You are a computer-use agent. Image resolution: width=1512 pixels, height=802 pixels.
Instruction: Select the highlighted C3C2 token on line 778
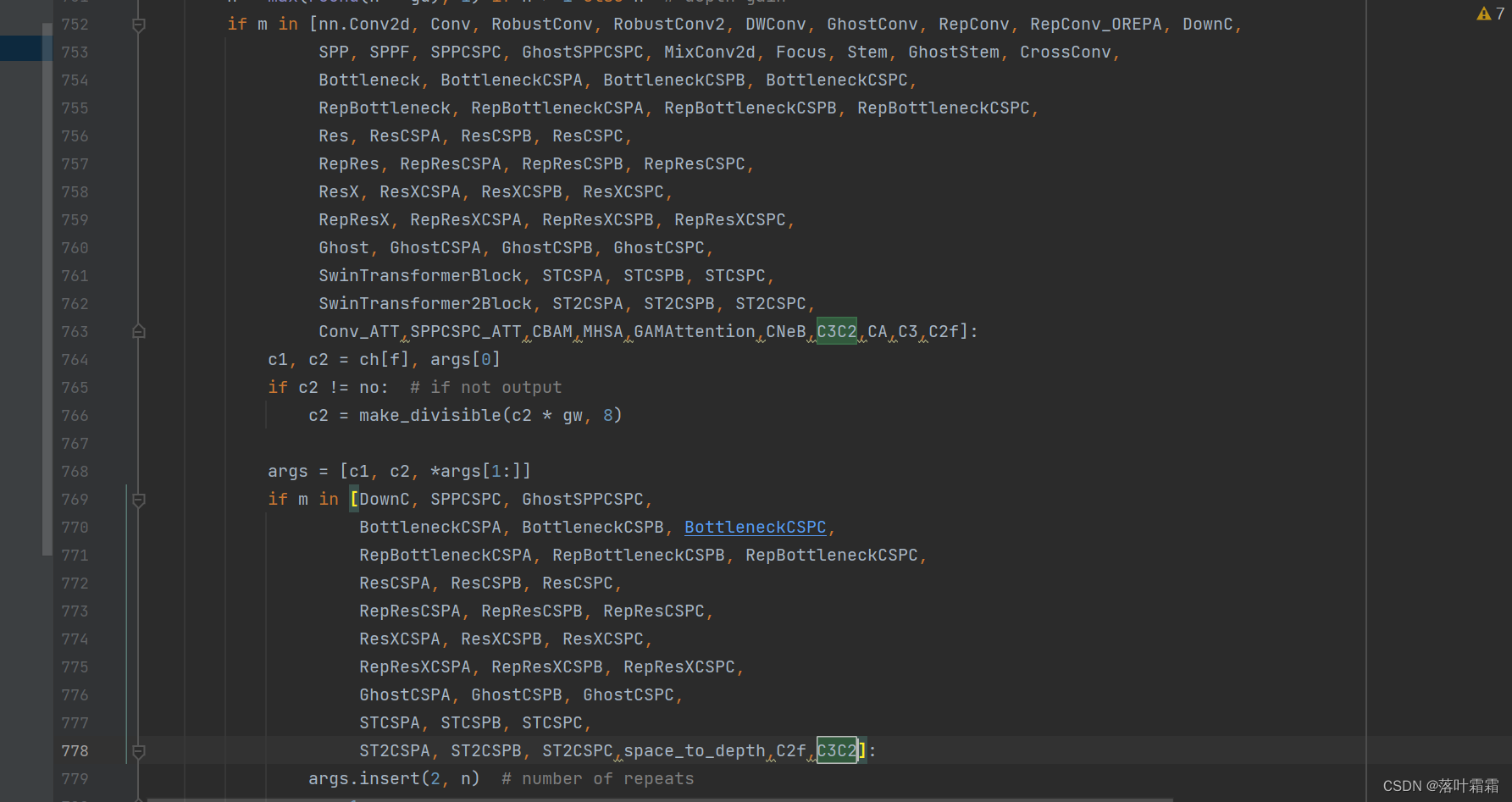click(x=837, y=750)
